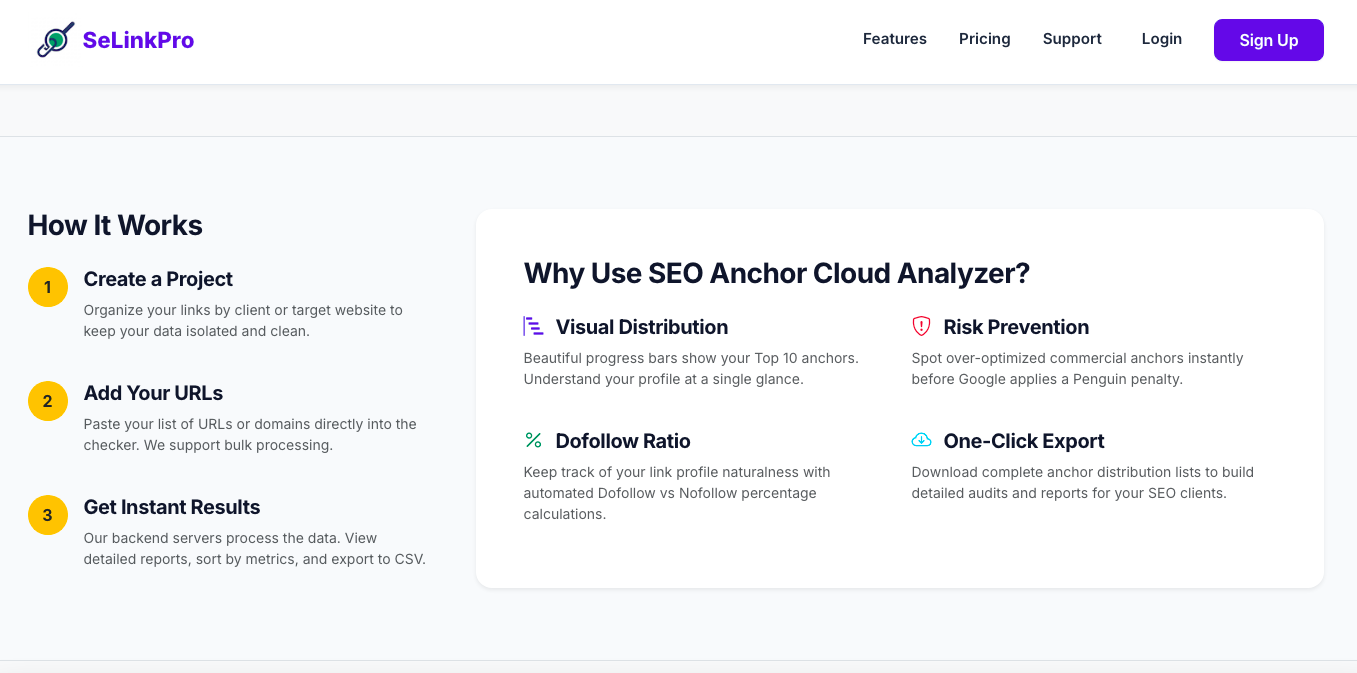The image size is (1357, 673).
Task: Click the SeLinkPro brand name
Action: pyautogui.click(x=138, y=40)
